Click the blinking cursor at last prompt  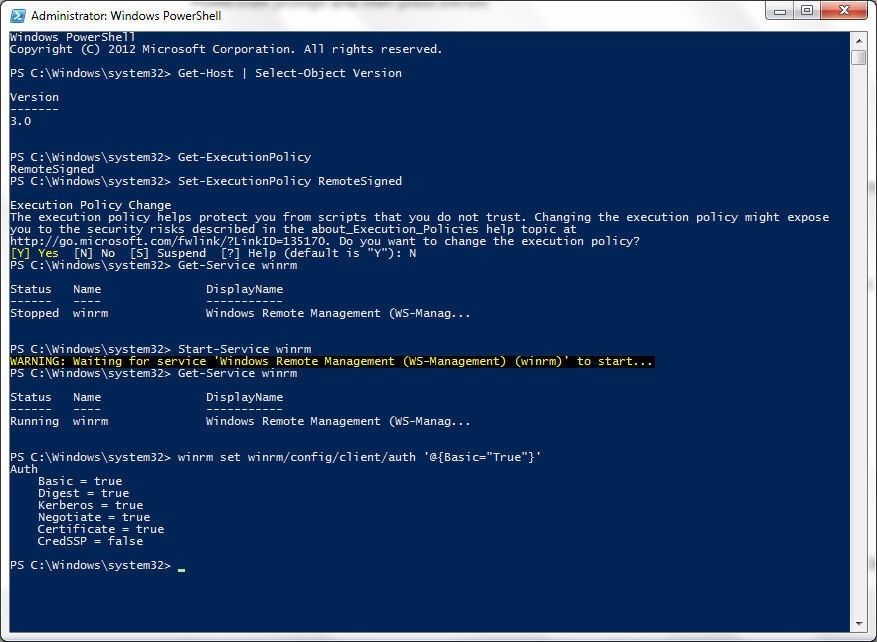[181, 569]
